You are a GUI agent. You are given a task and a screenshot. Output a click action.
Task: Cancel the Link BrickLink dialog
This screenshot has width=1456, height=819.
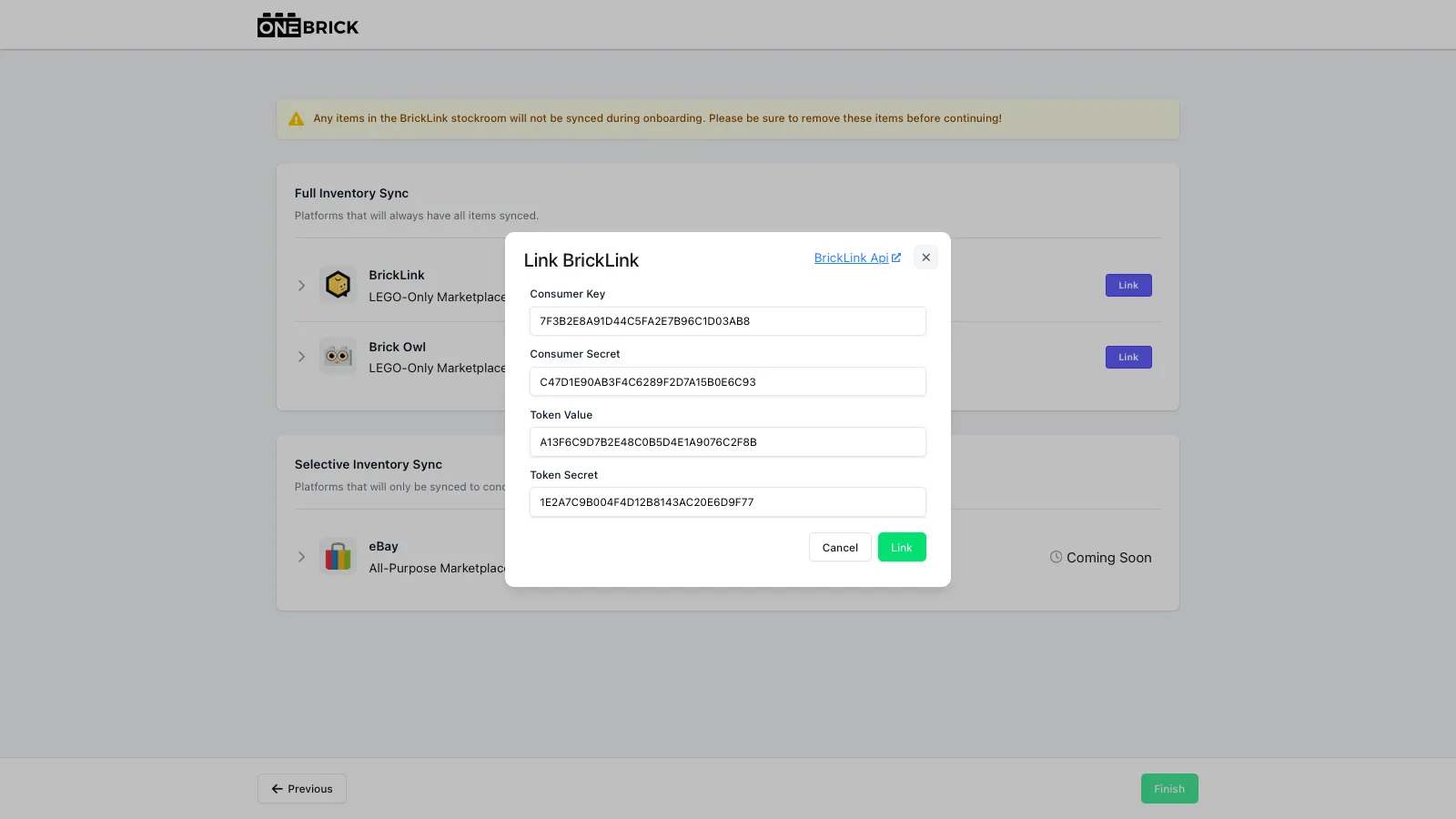click(x=840, y=547)
